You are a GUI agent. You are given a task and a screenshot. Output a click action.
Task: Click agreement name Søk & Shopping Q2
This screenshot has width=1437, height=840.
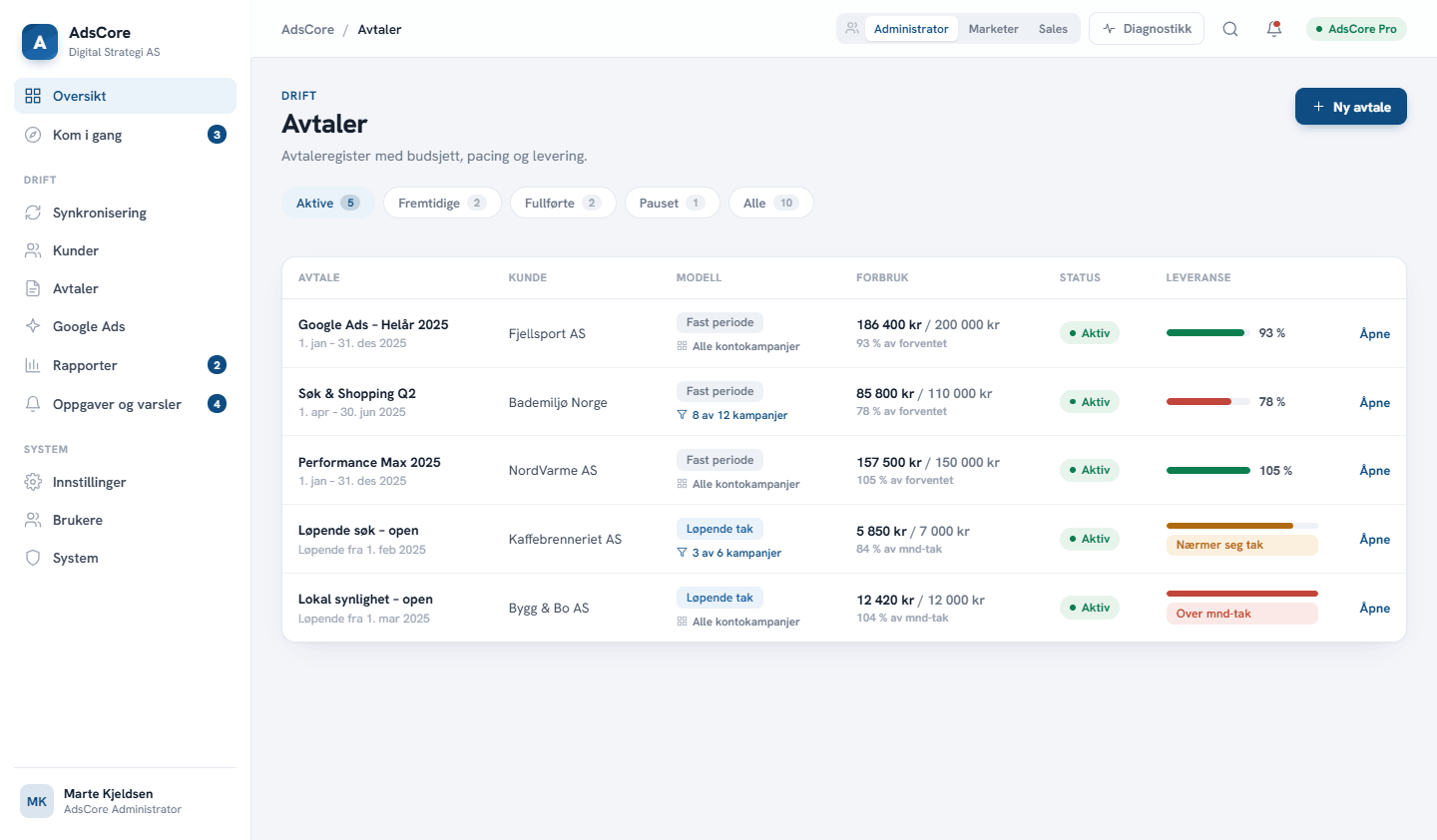357,393
